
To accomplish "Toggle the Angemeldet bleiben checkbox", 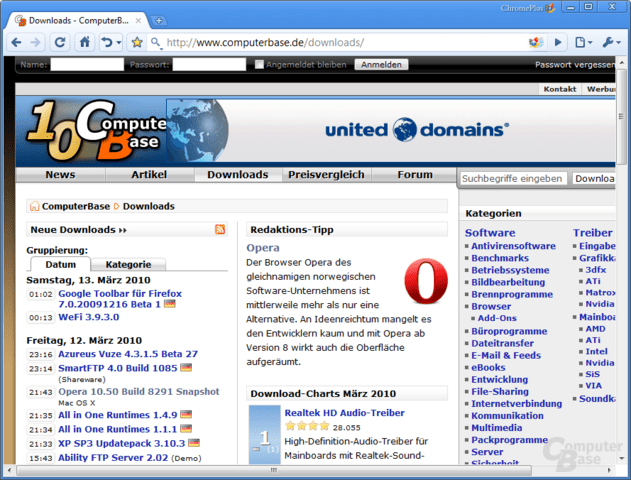I will (260, 64).
